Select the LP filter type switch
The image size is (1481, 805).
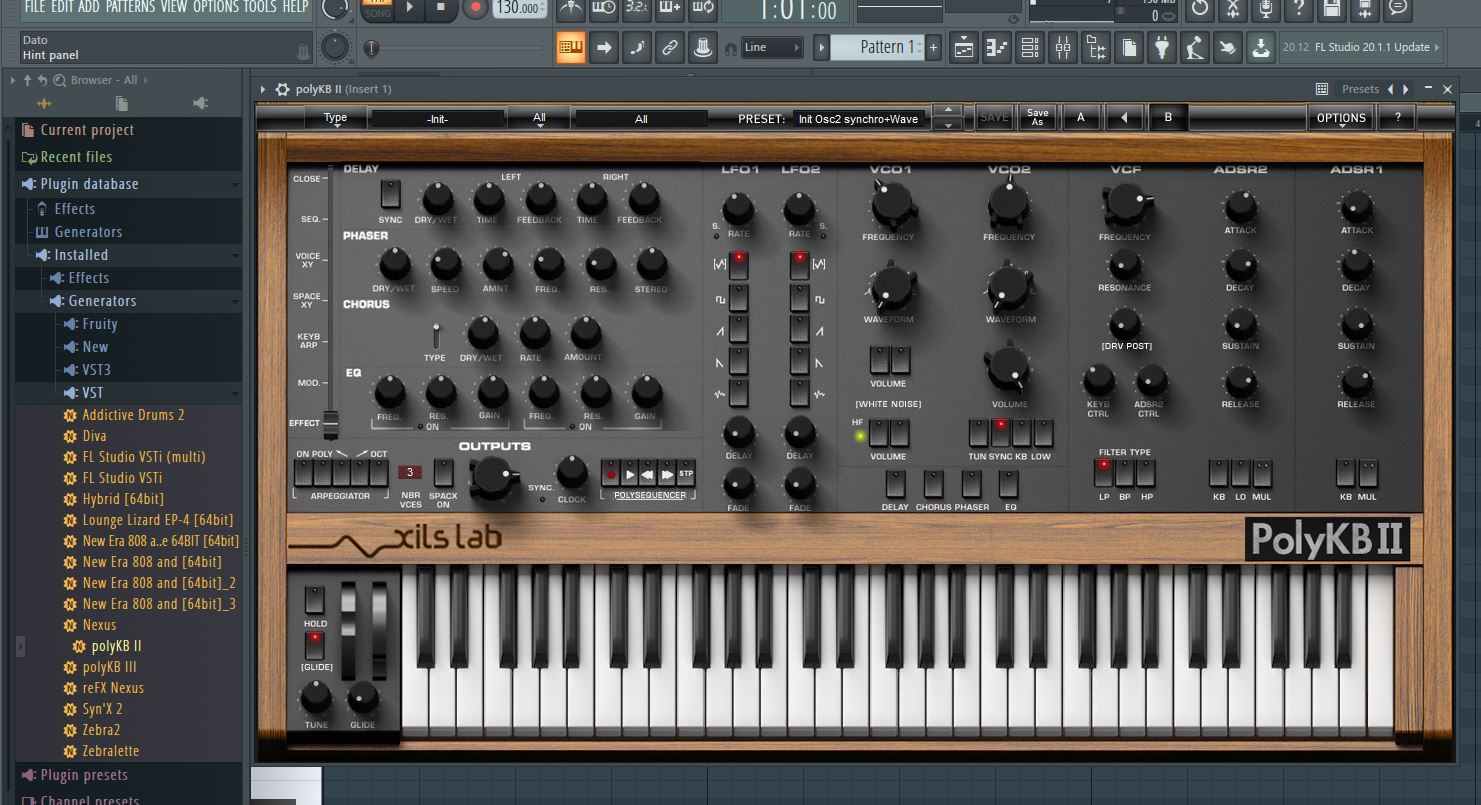coord(1104,472)
